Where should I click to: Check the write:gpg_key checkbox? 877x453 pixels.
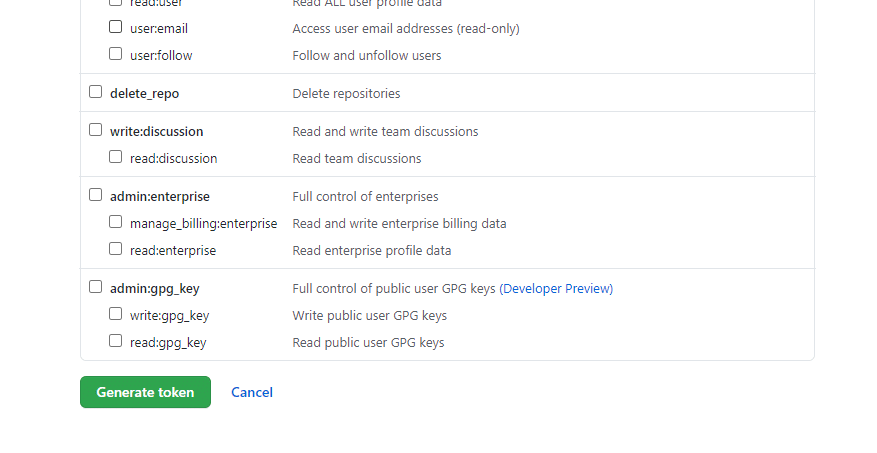click(116, 314)
